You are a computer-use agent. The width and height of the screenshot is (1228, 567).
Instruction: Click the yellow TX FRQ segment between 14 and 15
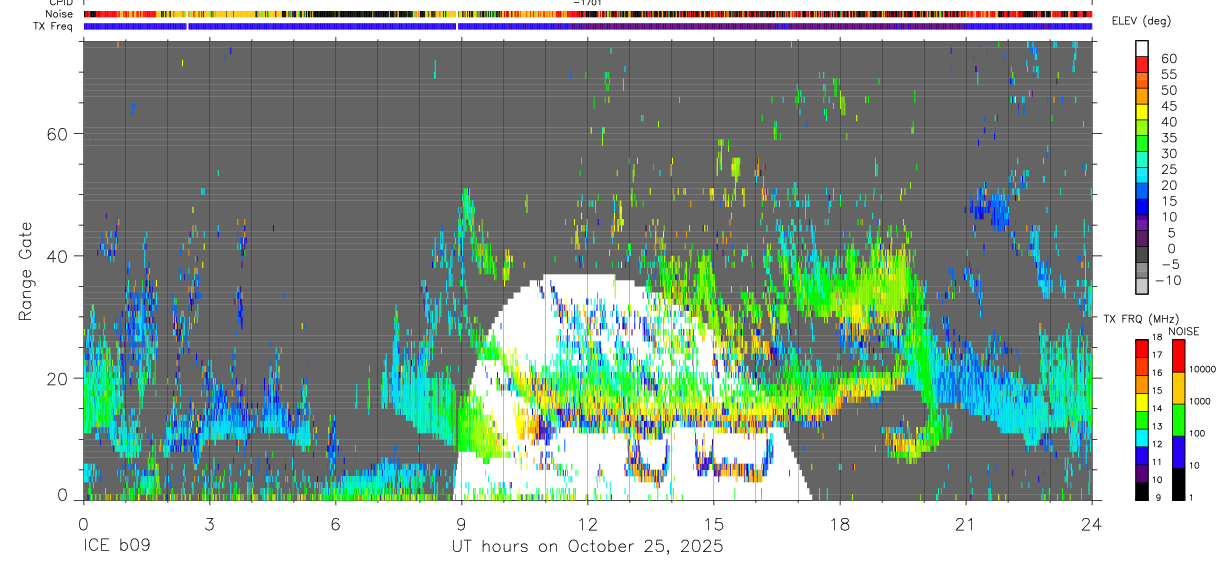click(x=1142, y=400)
